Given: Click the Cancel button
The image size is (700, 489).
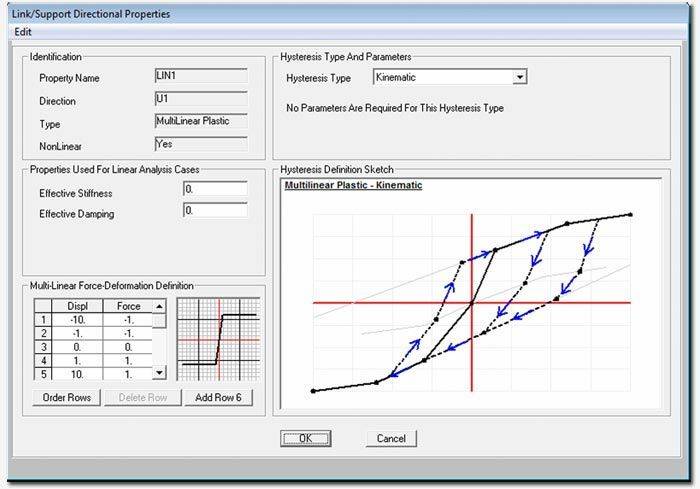Looking at the screenshot, I should coord(391,439).
